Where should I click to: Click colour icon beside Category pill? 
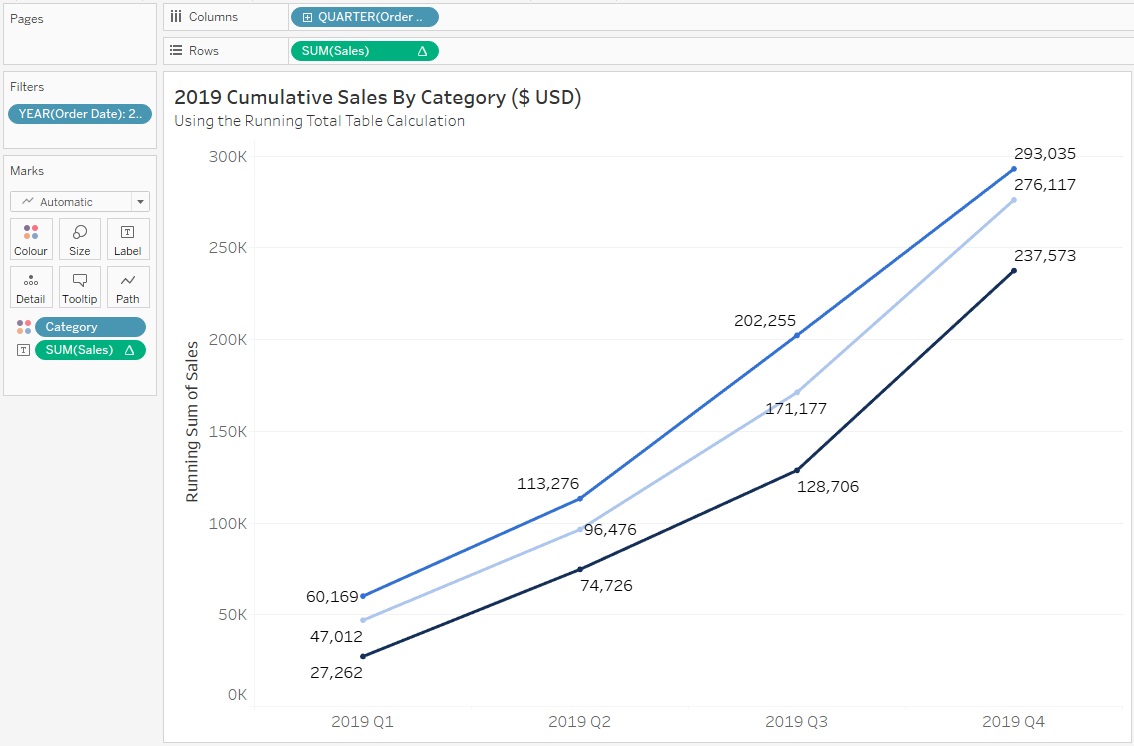coord(24,327)
